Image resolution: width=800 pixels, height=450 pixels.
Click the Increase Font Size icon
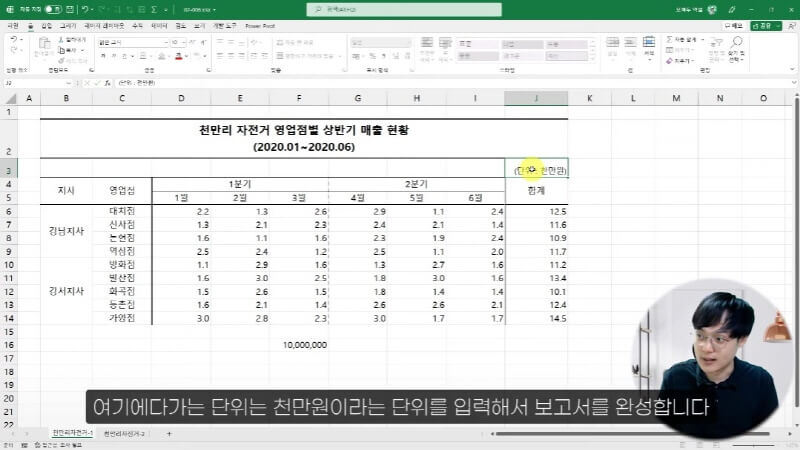coord(193,42)
